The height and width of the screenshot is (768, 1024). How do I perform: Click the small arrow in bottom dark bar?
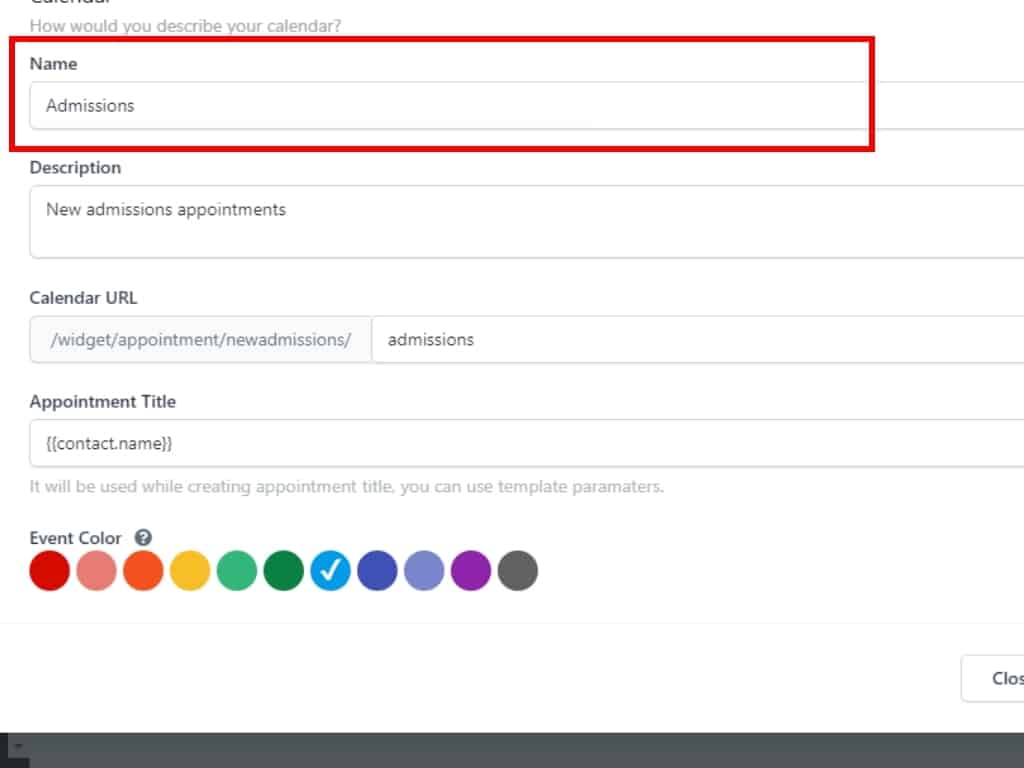coord(16,747)
